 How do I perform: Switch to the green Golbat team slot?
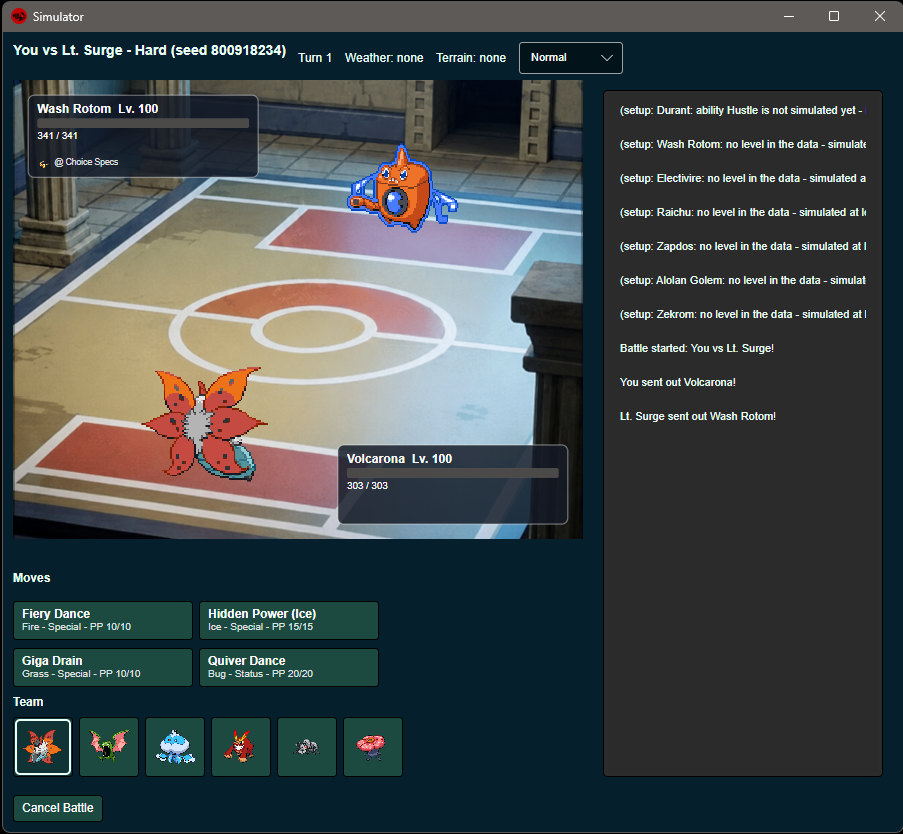tap(109, 746)
